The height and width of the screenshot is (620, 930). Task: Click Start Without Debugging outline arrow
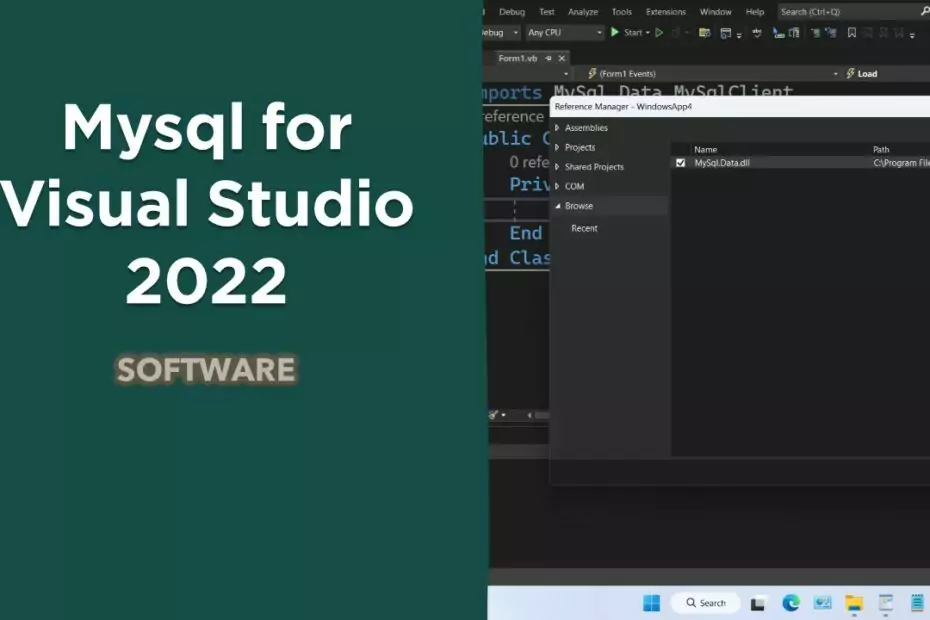659,33
